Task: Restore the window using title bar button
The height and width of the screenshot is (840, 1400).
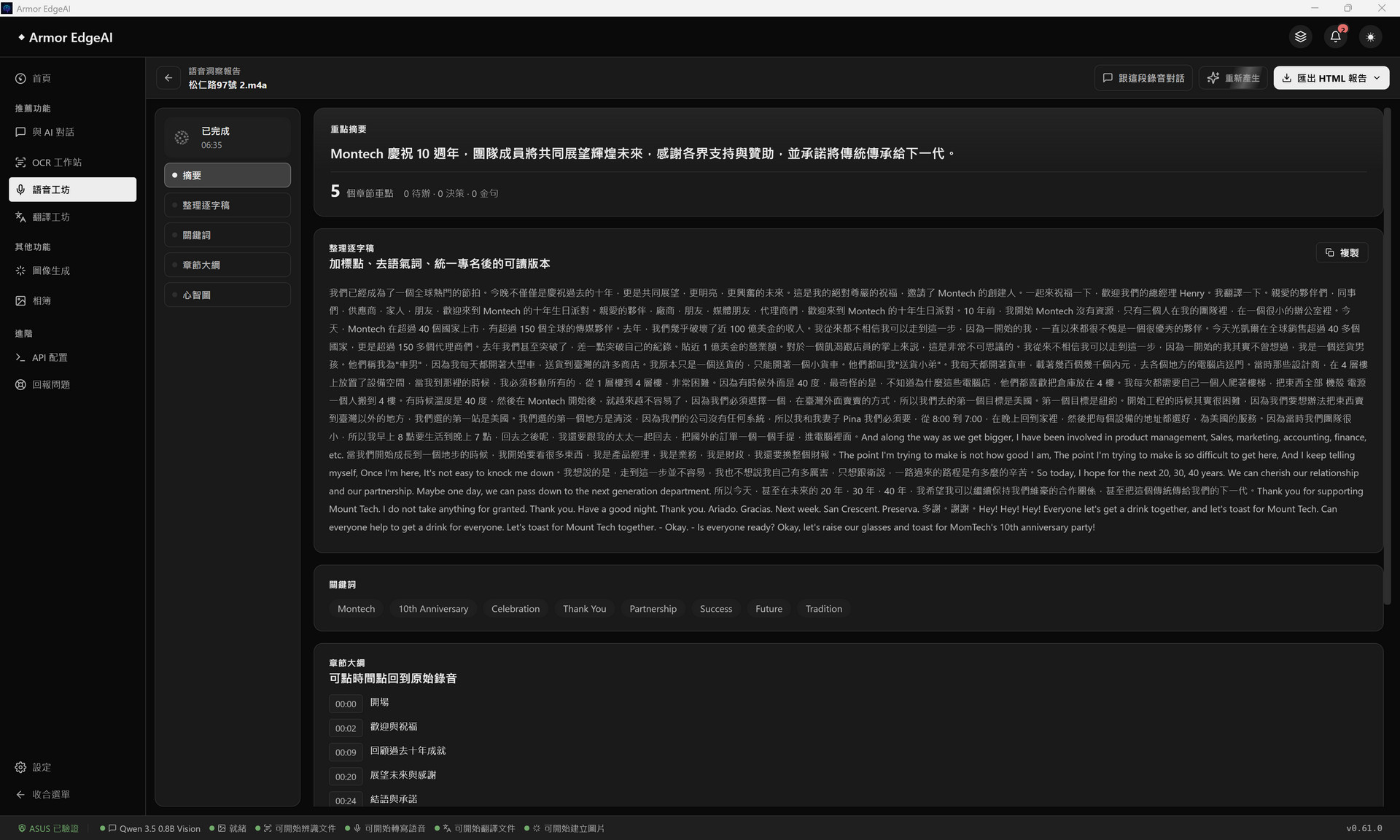Action: tap(1347, 8)
